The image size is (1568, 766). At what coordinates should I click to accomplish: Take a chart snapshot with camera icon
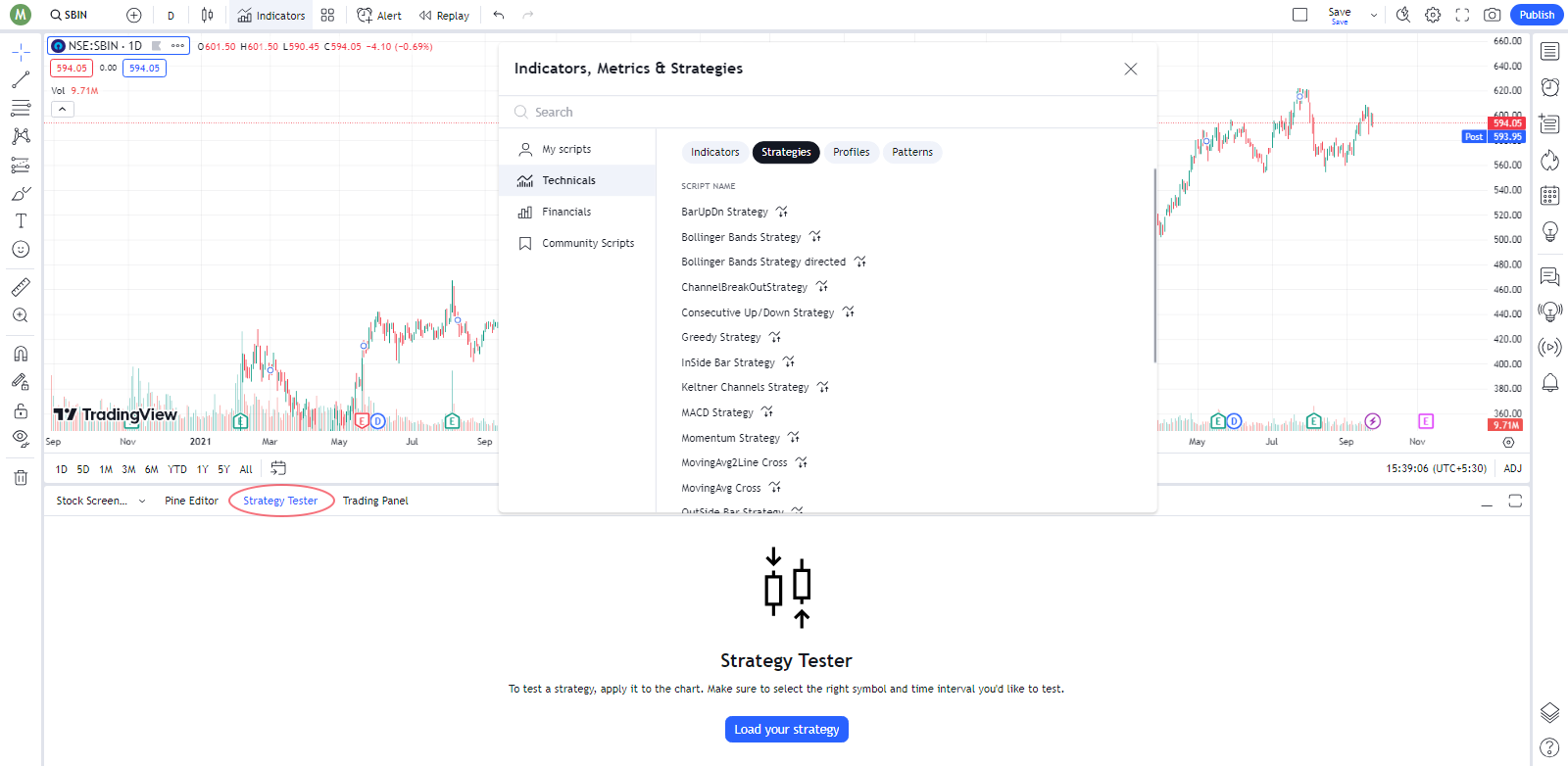click(1492, 15)
